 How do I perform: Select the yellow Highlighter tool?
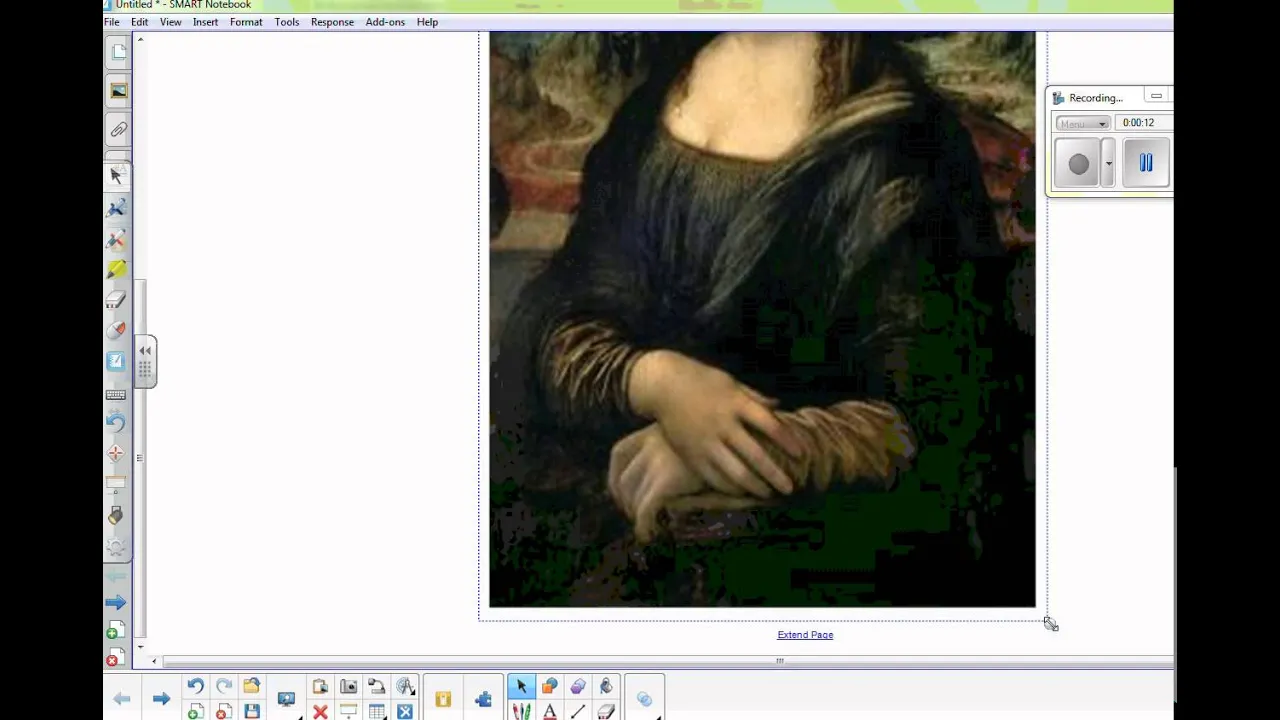(x=116, y=270)
